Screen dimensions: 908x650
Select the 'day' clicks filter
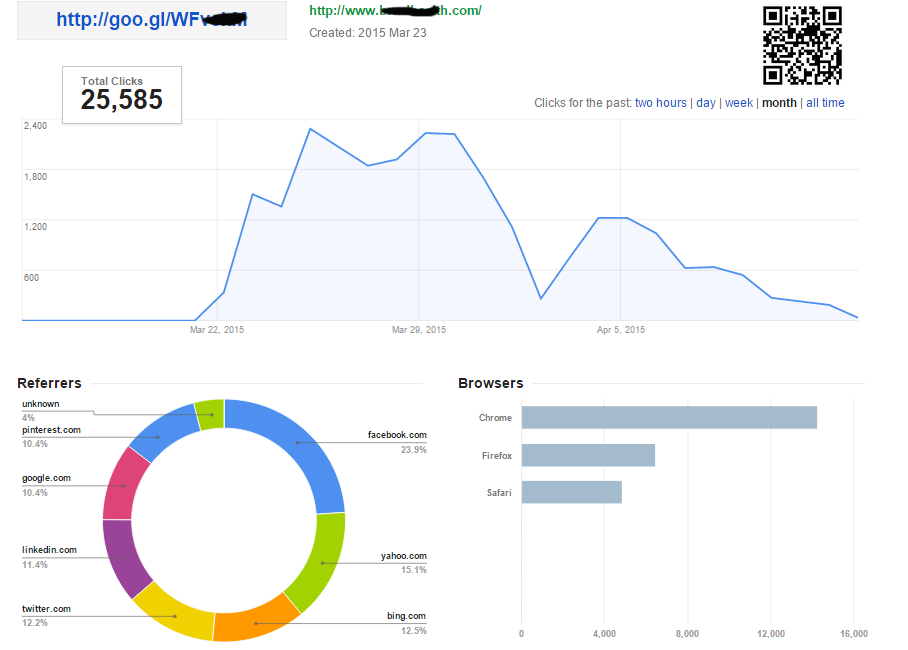pyautogui.click(x=706, y=102)
